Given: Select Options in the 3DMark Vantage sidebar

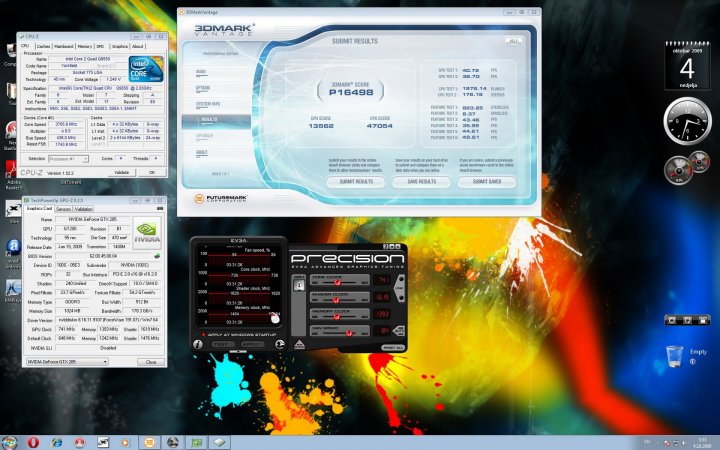Looking at the screenshot, I should pyautogui.click(x=203, y=88).
